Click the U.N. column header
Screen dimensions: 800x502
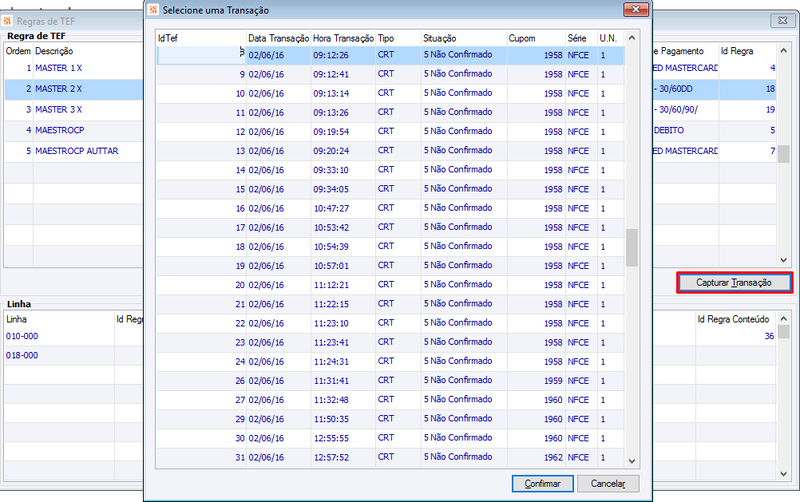coord(610,38)
